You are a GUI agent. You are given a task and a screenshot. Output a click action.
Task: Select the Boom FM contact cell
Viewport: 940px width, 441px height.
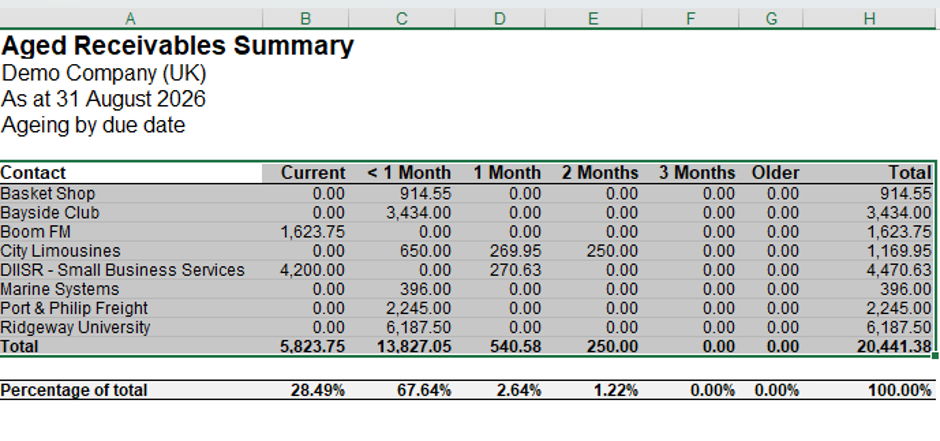point(131,232)
